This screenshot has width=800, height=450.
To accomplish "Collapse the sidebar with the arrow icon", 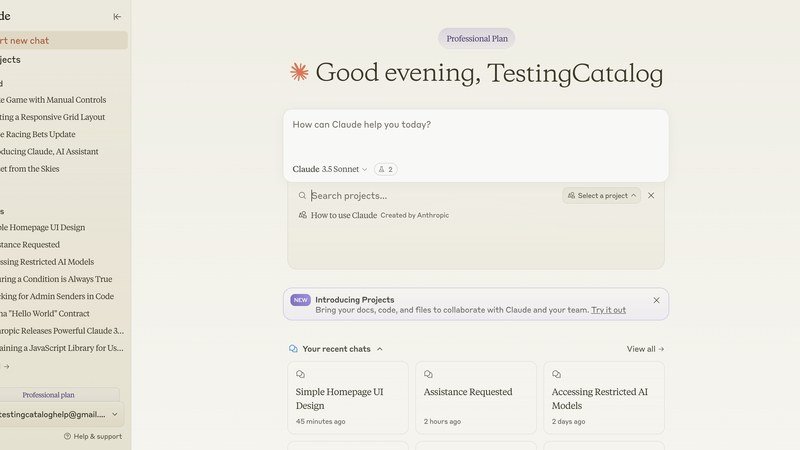I will click(x=117, y=17).
